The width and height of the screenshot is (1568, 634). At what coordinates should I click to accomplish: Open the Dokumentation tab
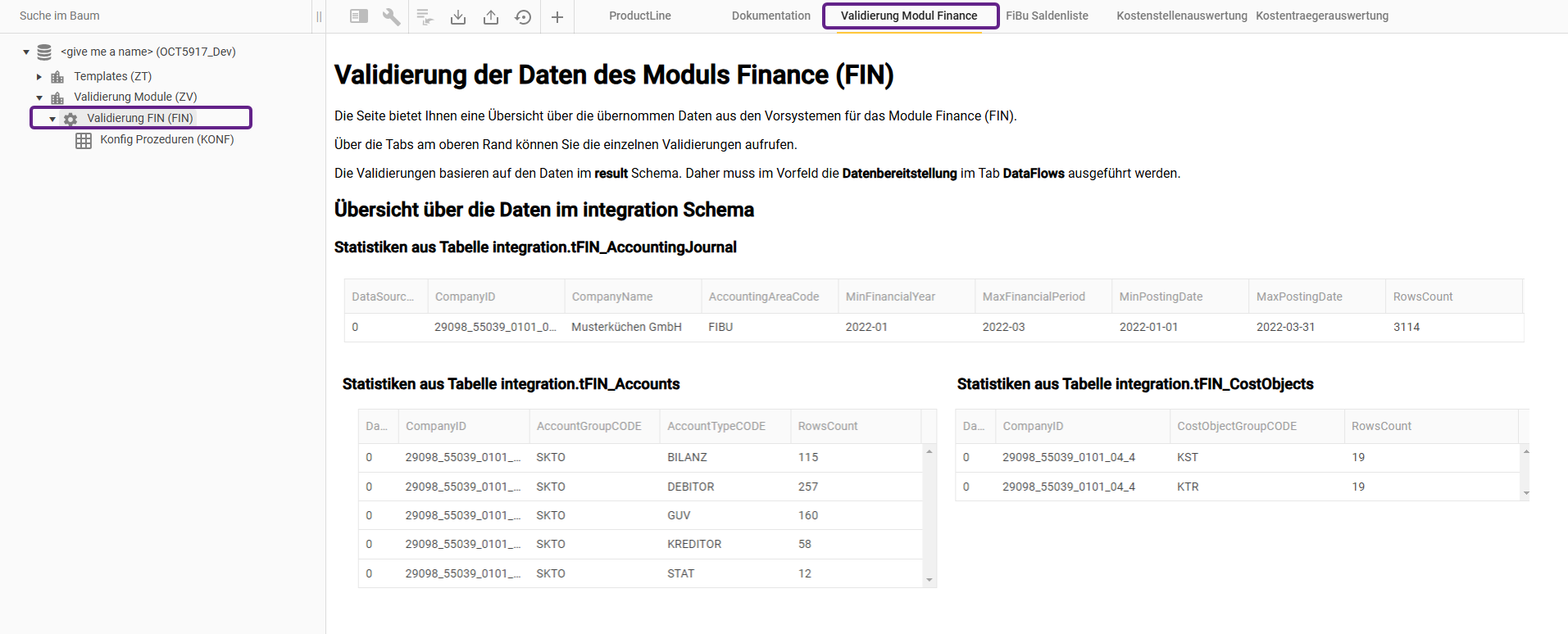coord(770,16)
